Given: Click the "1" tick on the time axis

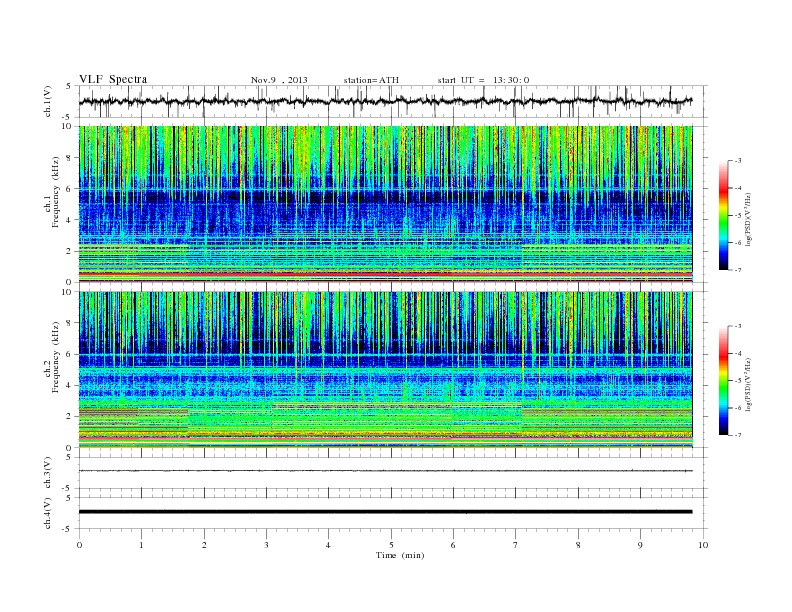Looking at the screenshot, I should [x=141, y=545].
